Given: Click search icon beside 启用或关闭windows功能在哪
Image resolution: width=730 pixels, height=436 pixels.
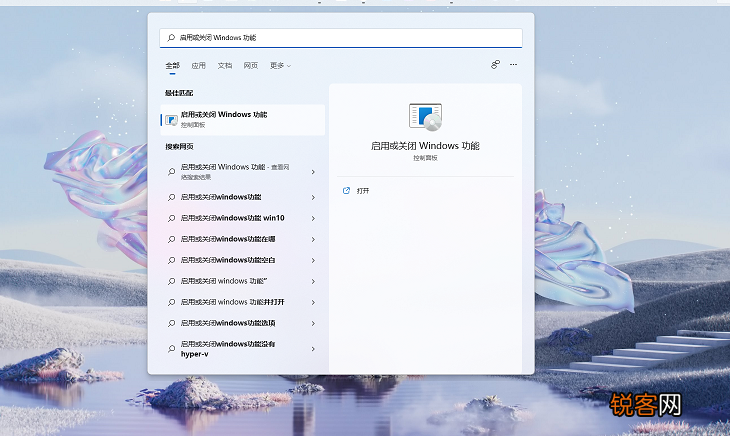Looking at the screenshot, I should pyautogui.click(x=171, y=239).
